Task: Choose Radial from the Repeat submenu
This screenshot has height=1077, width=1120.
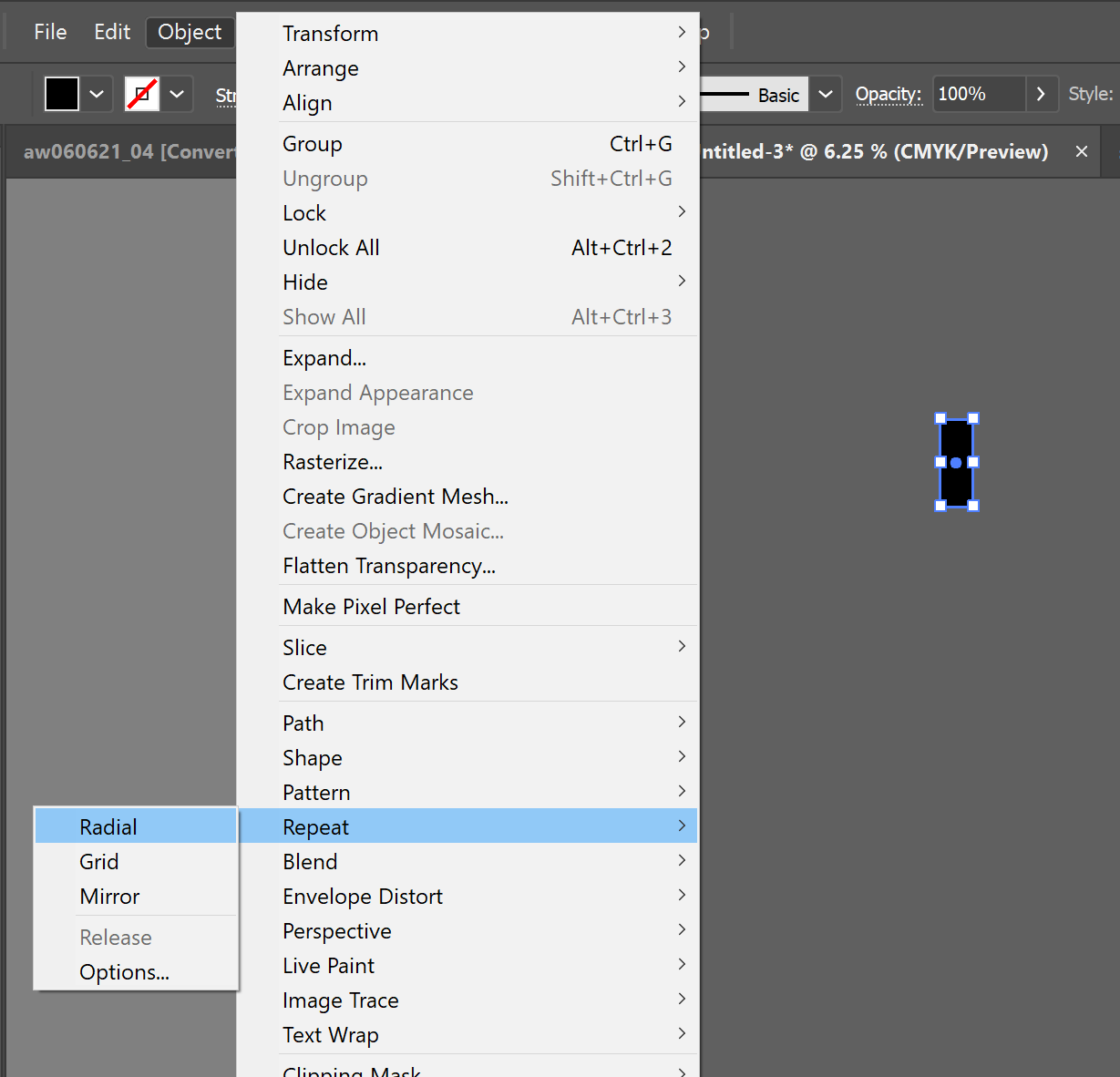Action: pos(108,826)
